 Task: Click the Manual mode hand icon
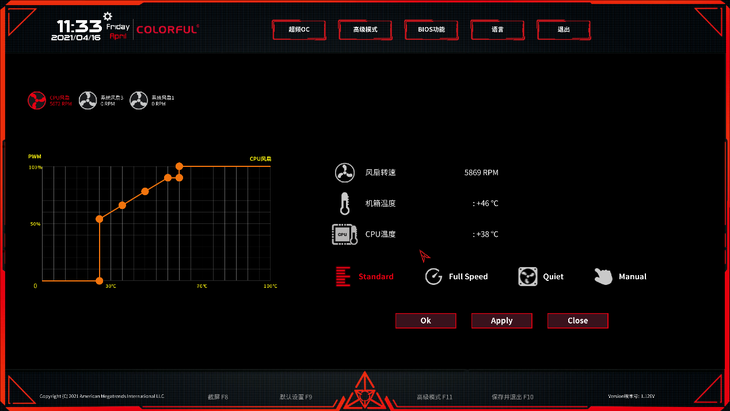(603, 276)
